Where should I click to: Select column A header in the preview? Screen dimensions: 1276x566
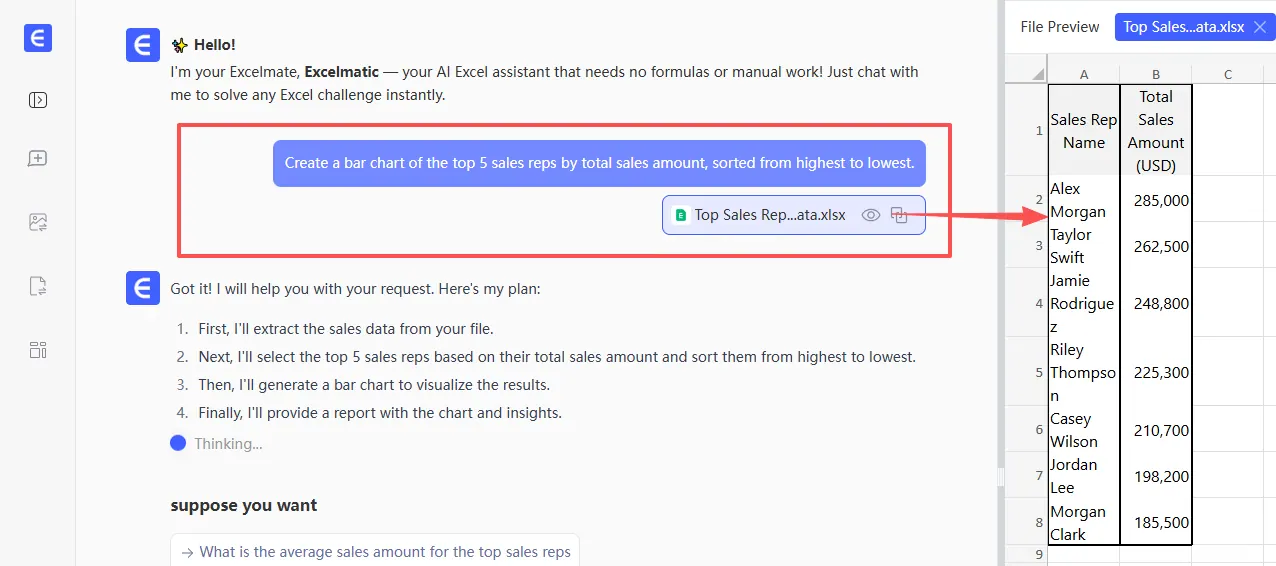[1084, 75]
